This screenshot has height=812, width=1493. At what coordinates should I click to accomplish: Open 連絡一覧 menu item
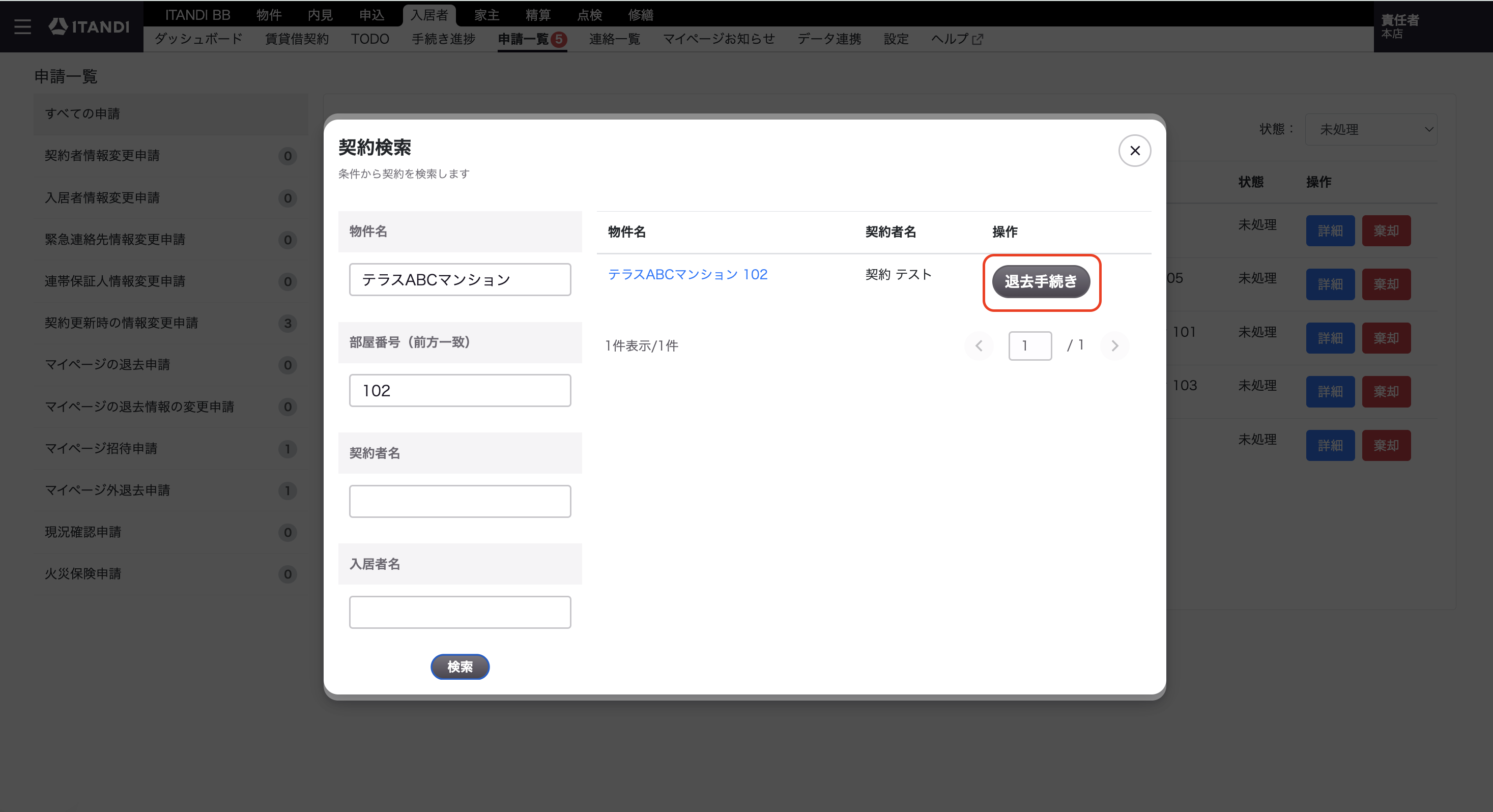point(614,39)
